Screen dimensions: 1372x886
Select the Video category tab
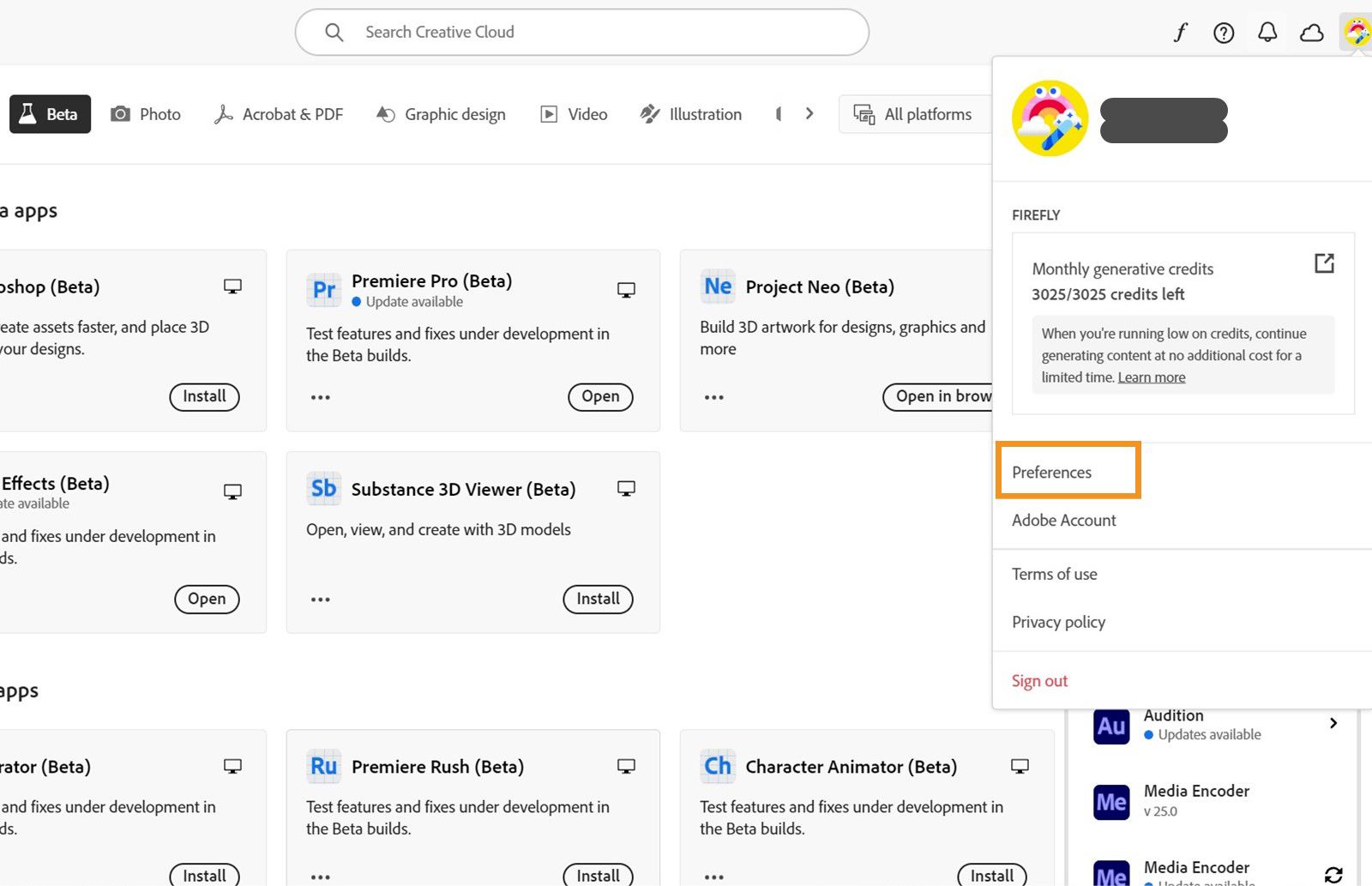click(x=574, y=114)
